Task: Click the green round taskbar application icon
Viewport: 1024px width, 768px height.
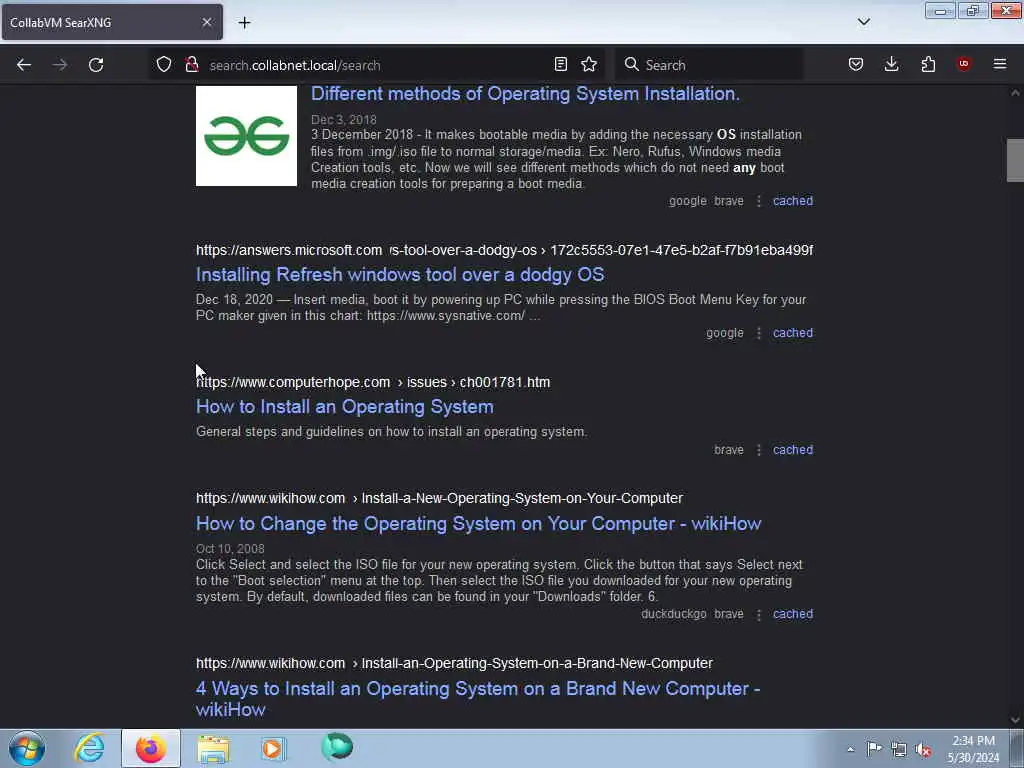Action: tap(337, 747)
